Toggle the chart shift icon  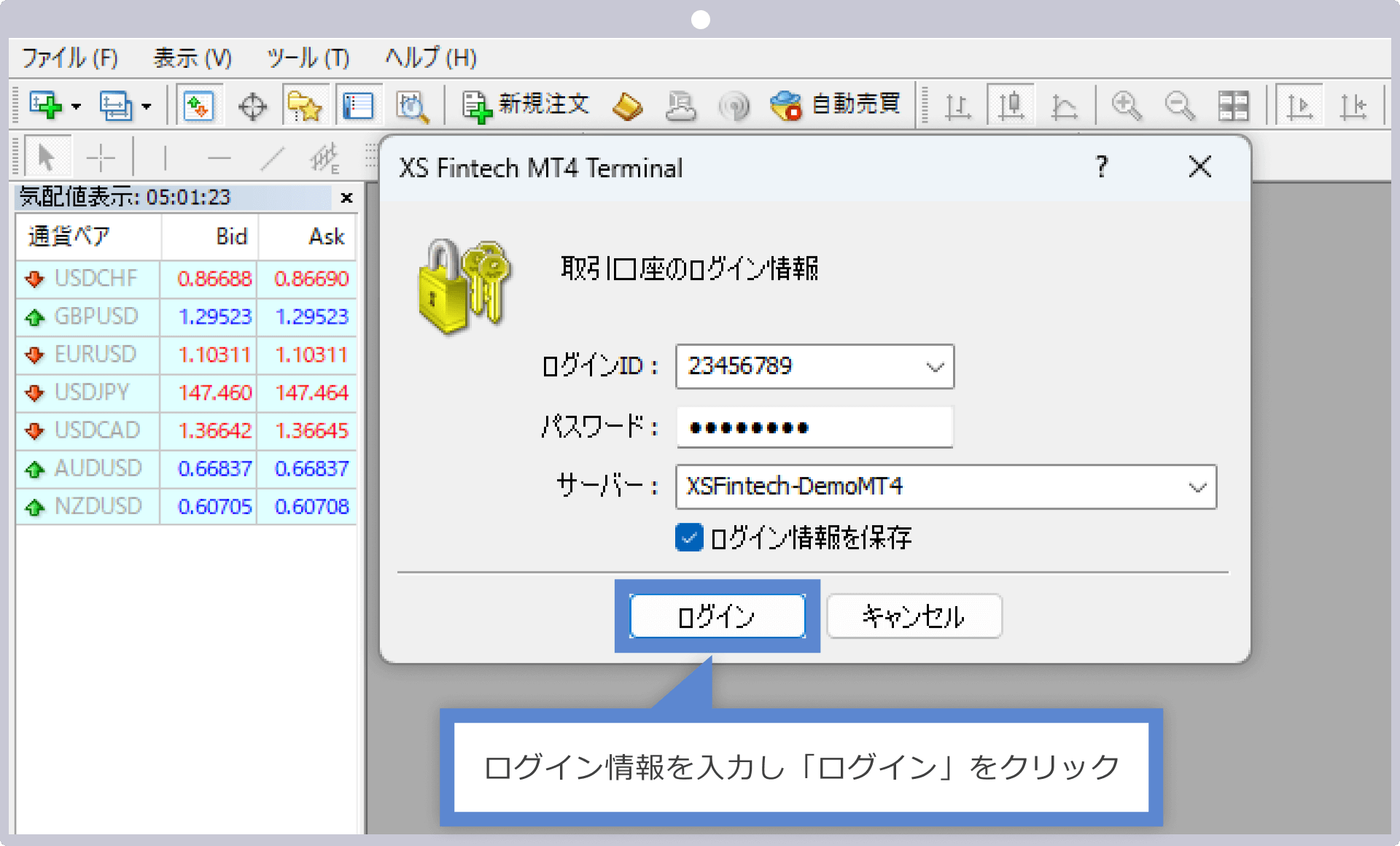[1353, 106]
